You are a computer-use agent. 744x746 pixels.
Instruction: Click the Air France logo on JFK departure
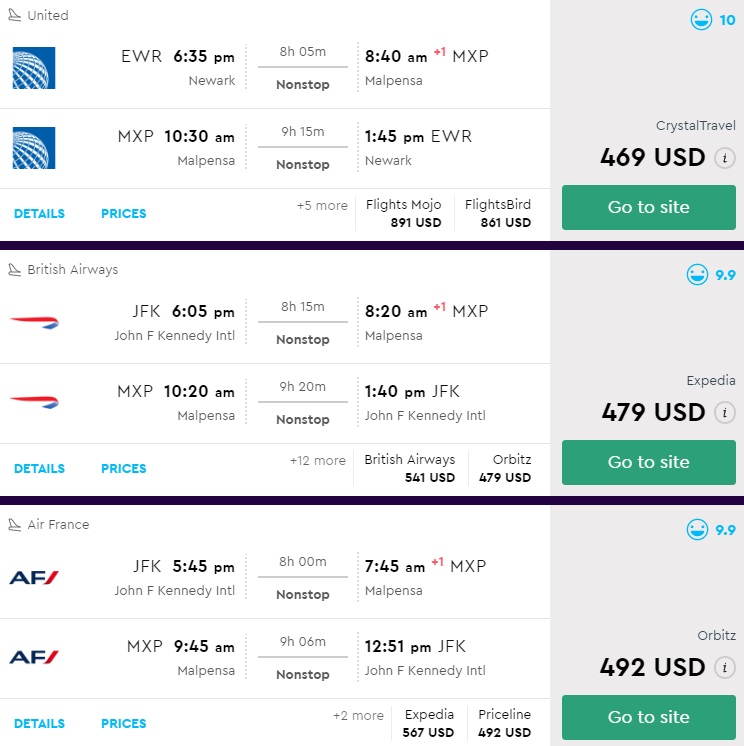coord(34,577)
